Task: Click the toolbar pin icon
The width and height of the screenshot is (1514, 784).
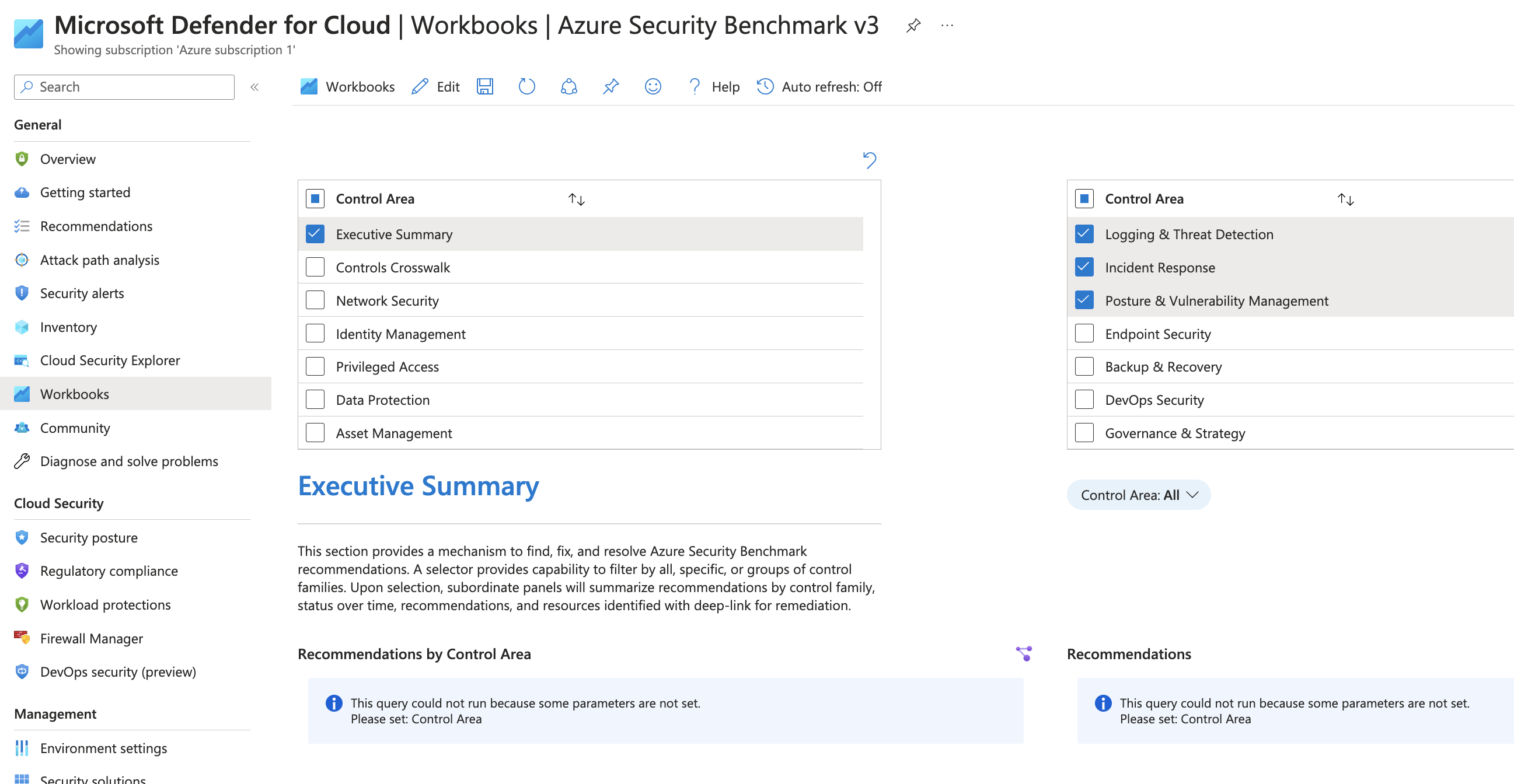Action: (x=611, y=87)
